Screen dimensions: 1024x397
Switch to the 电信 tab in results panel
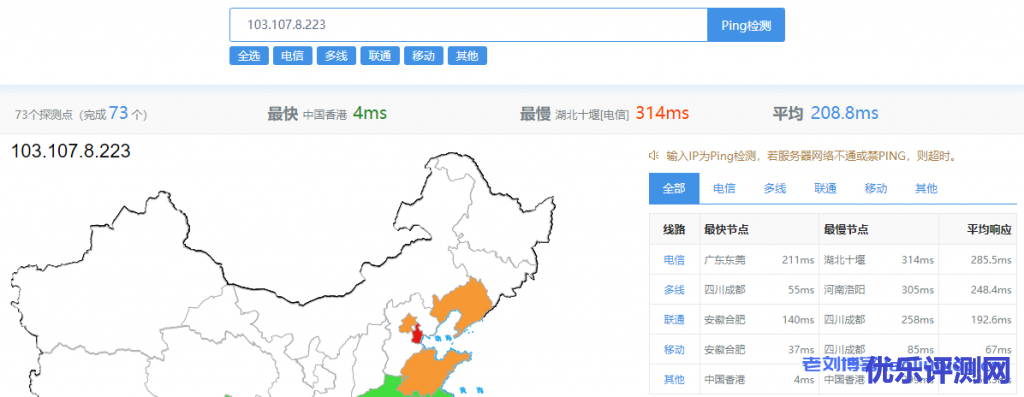(x=724, y=189)
